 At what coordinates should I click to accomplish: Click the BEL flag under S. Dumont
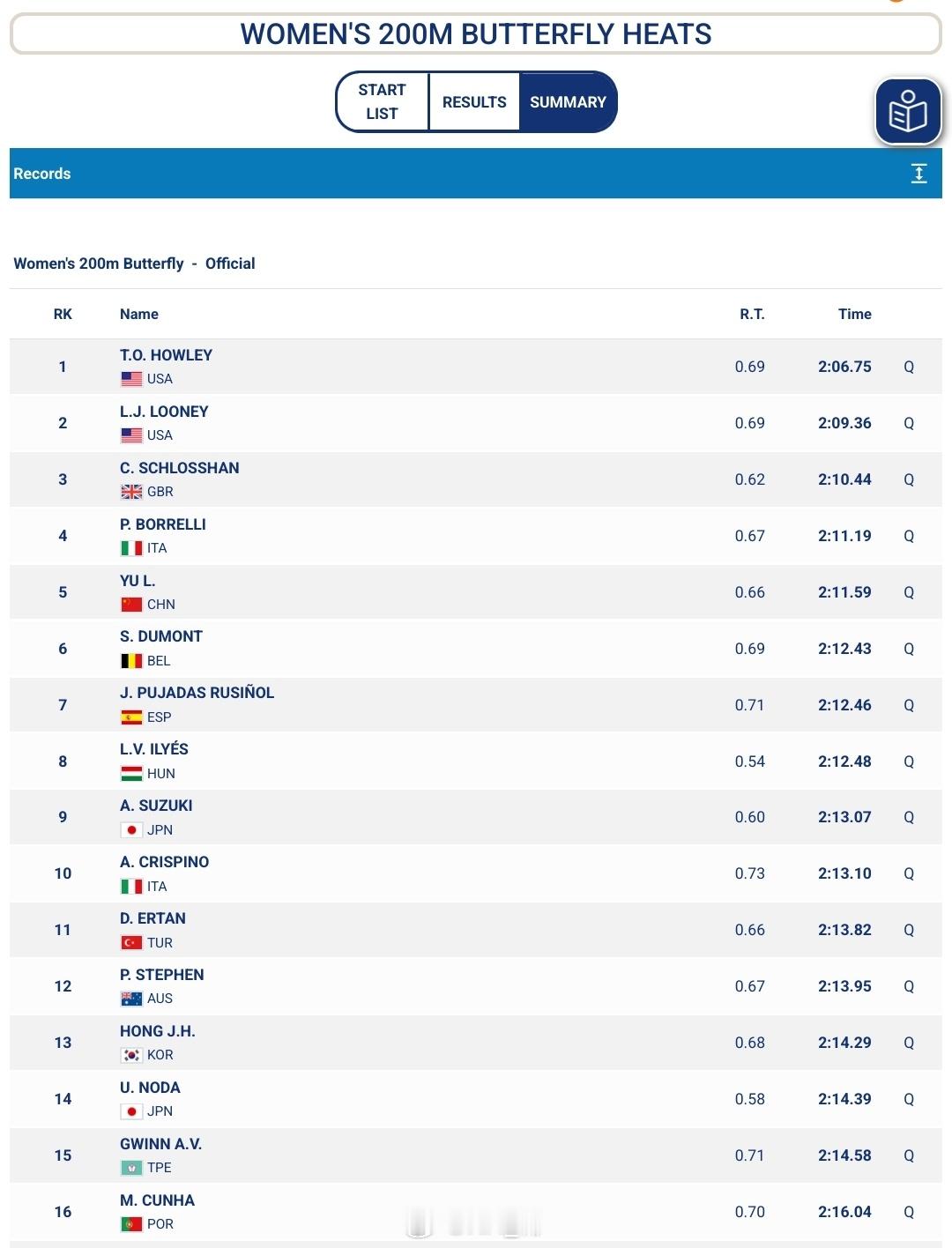coord(131,661)
